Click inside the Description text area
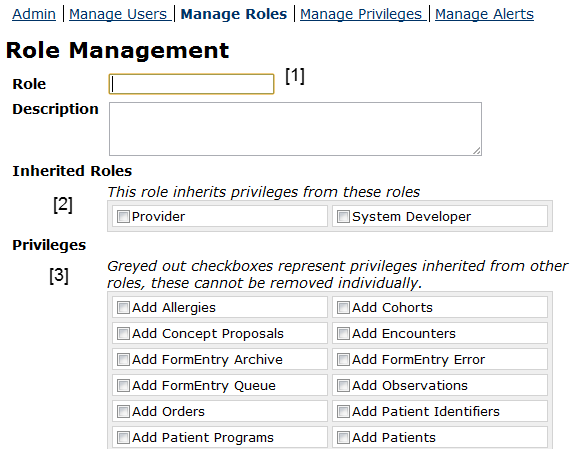Image resolution: width=577 pixels, height=449 pixels. click(295, 129)
